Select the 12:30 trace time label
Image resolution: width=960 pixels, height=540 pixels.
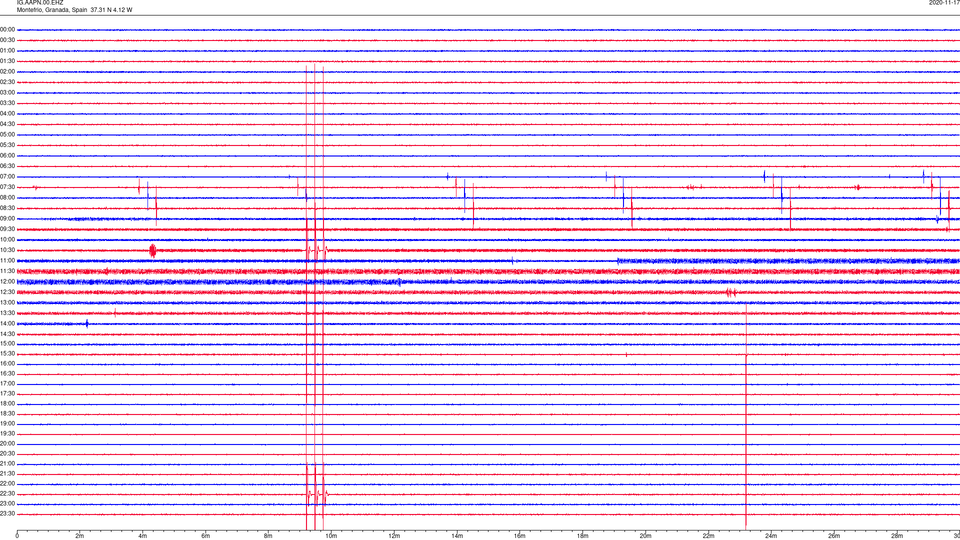7,292
